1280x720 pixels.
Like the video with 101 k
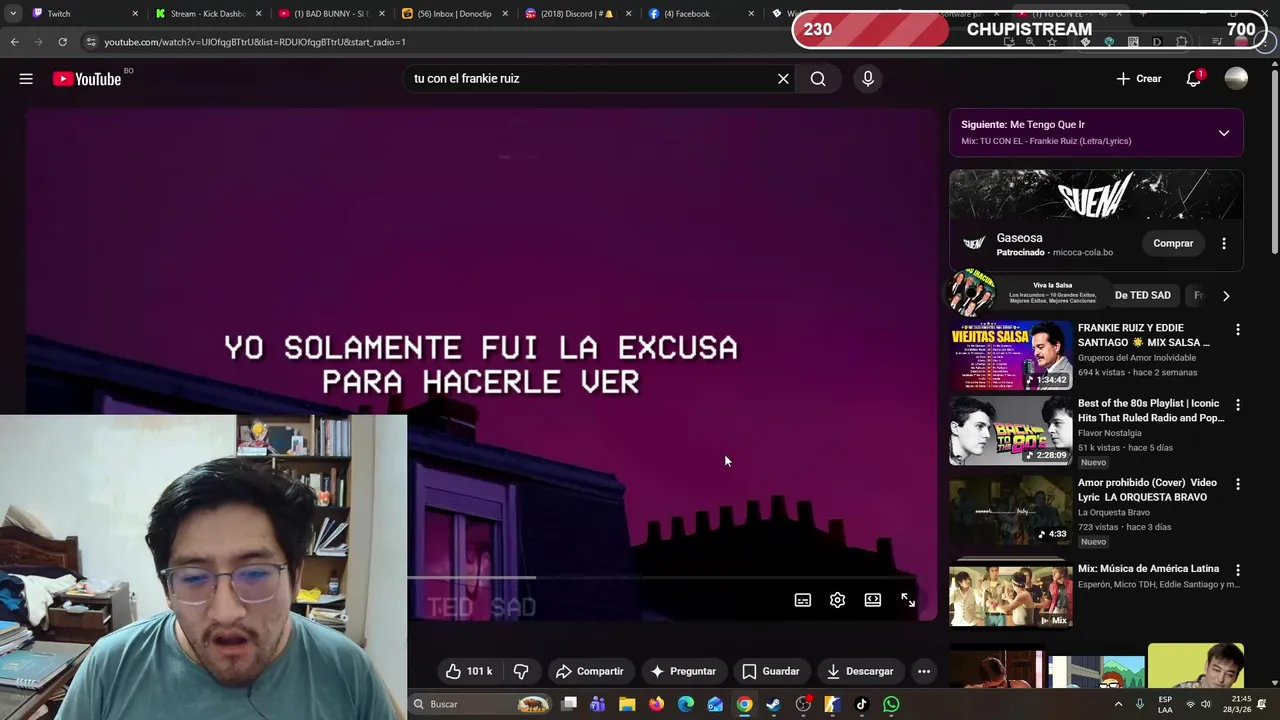[x=468, y=671]
